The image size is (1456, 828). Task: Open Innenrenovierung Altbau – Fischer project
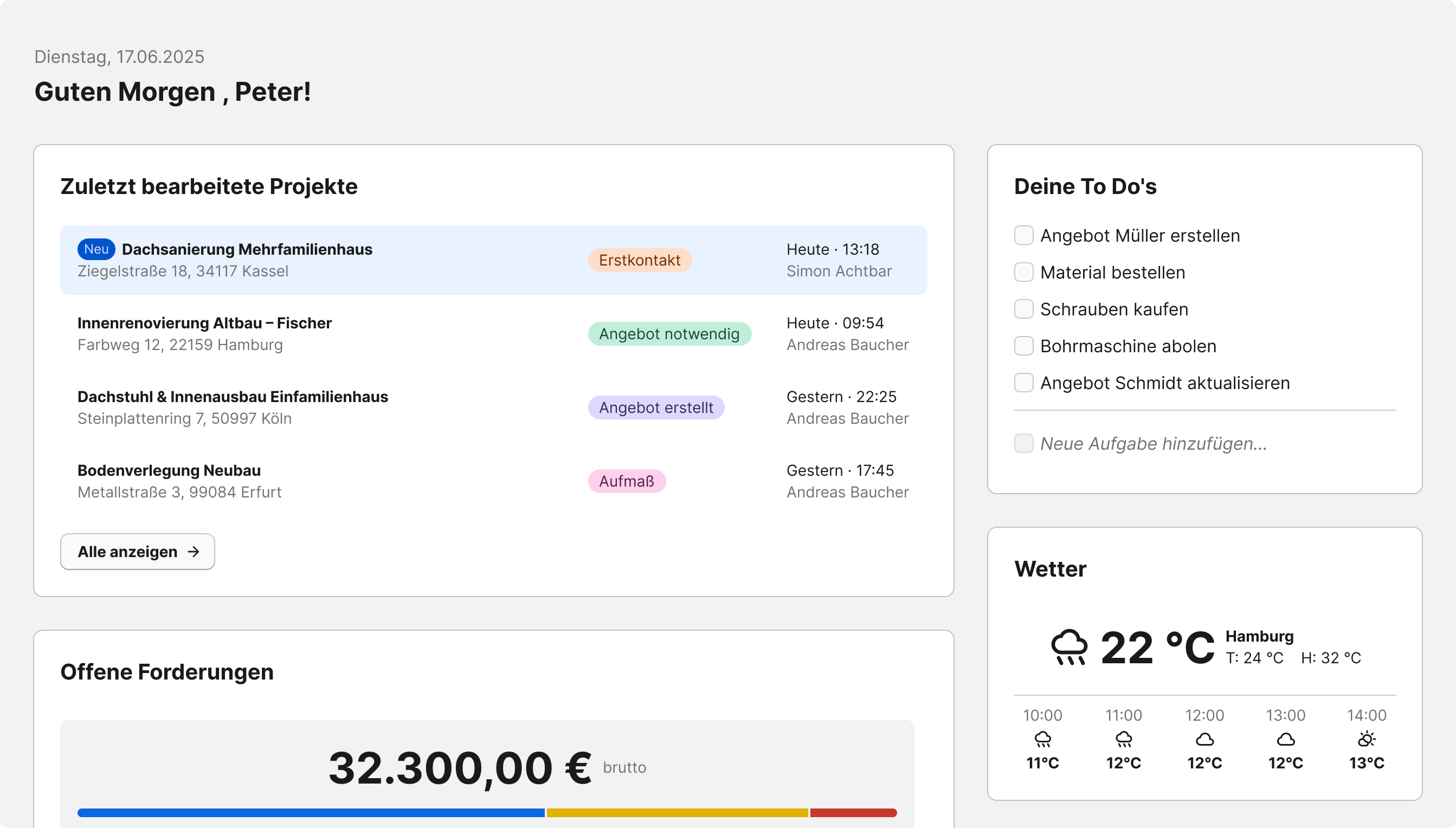[494, 334]
